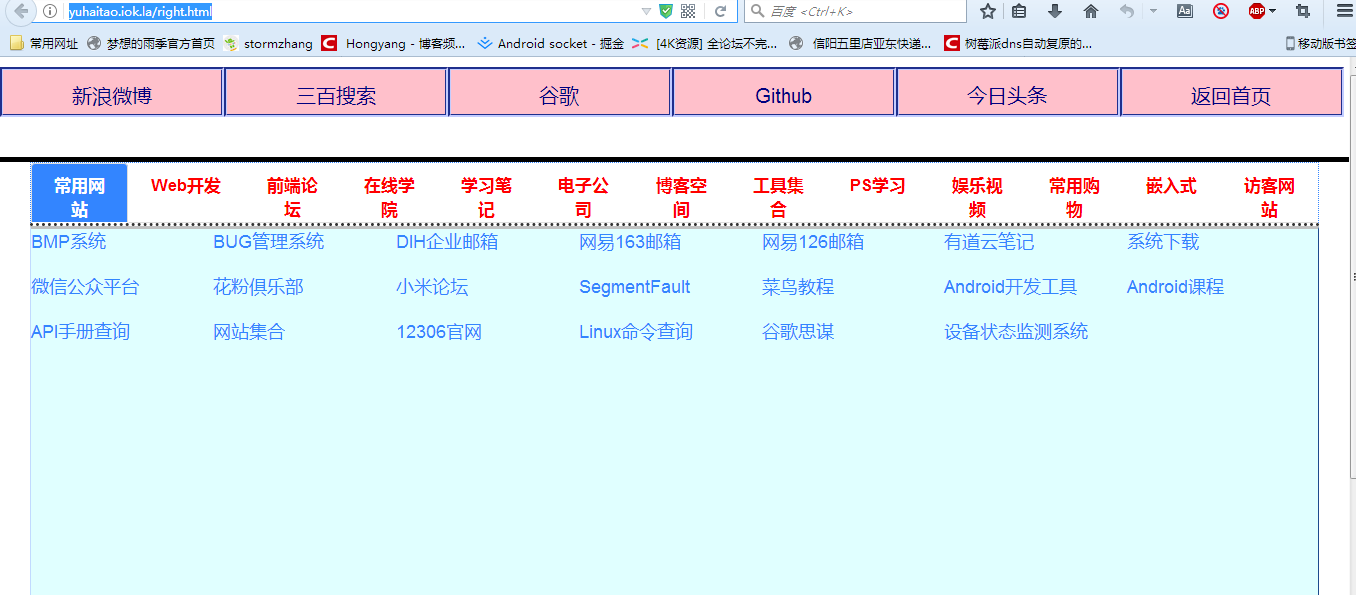
Task: Switch to the 常用购物 tab
Action: 1074,197
